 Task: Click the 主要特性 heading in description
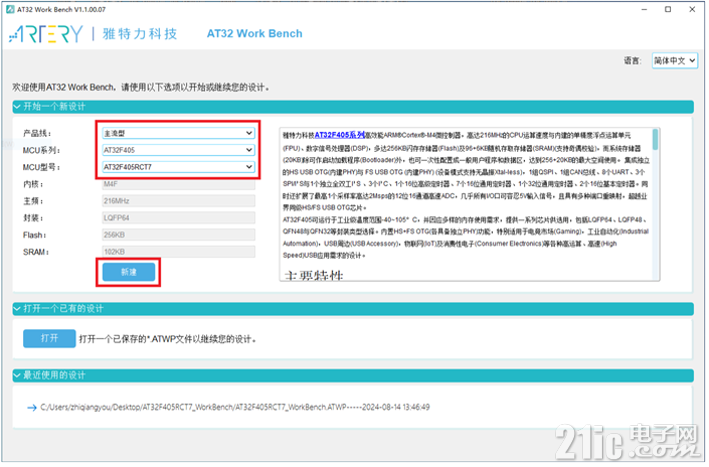[x=315, y=276]
